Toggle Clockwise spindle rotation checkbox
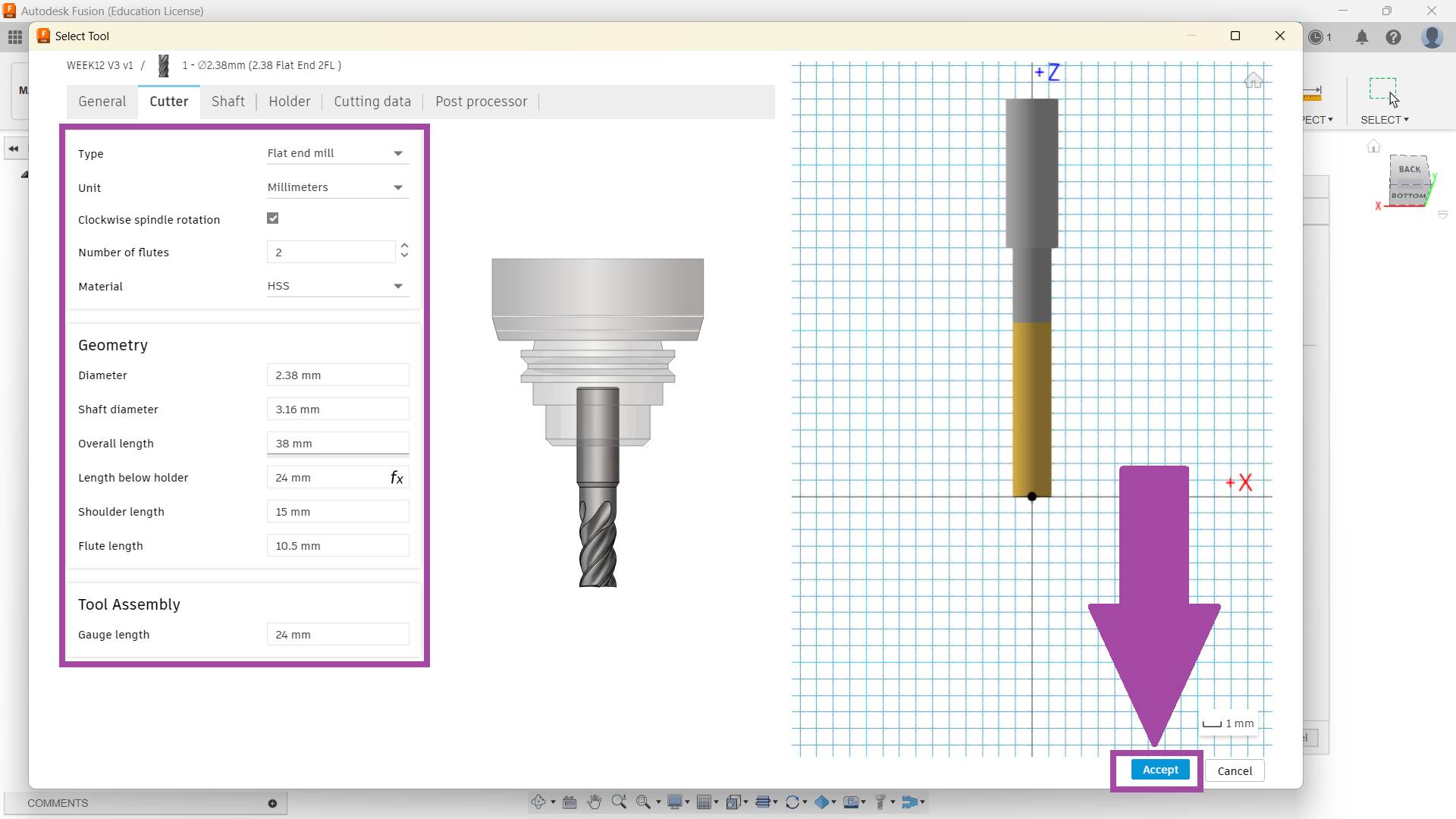 [x=273, y=218]
